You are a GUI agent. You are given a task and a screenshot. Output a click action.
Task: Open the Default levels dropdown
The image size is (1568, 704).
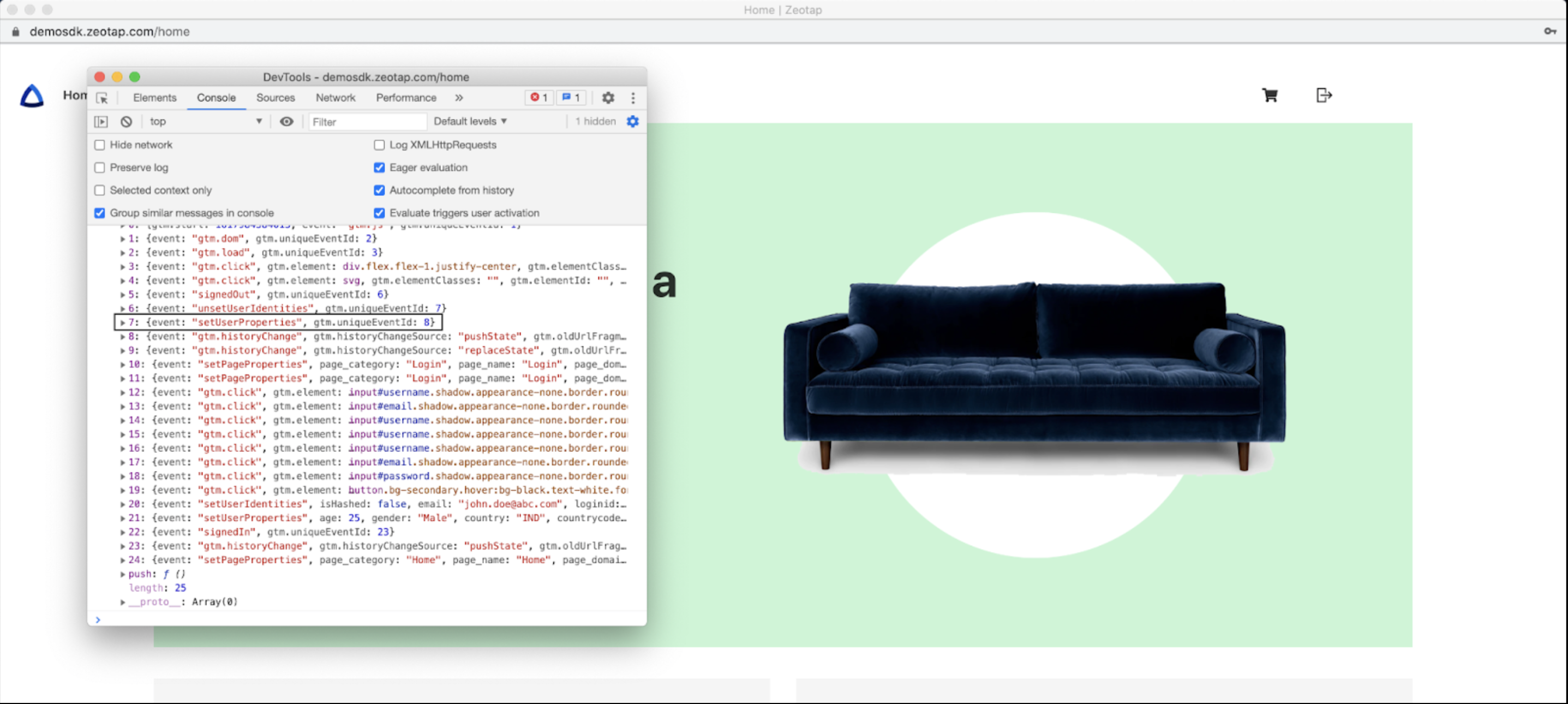(470, 122)
